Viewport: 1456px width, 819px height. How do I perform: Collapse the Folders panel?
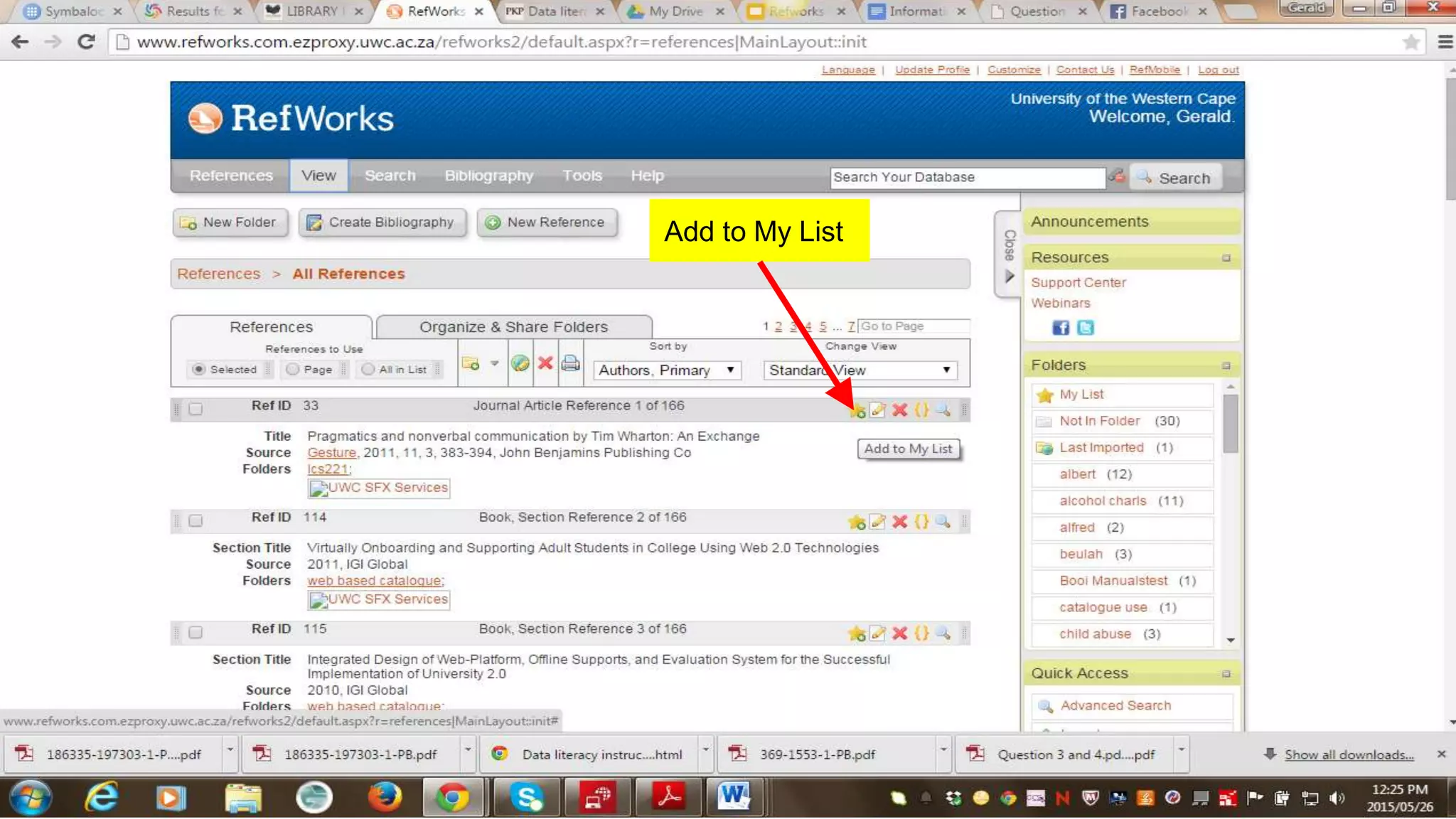[x=1226, y=365]
